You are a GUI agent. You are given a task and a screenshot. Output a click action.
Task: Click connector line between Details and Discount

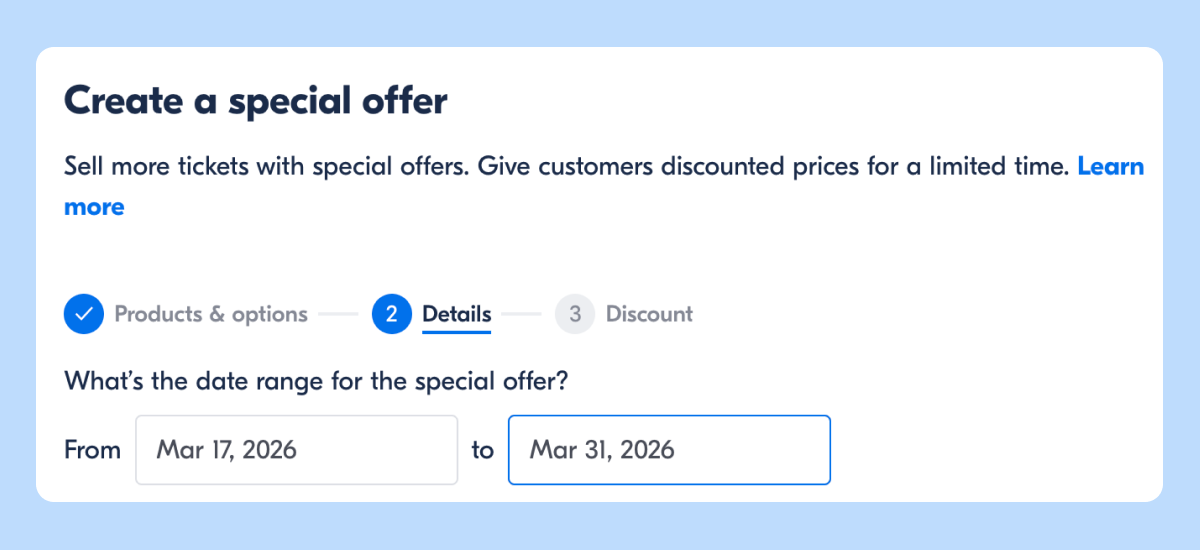click(521, 314)
